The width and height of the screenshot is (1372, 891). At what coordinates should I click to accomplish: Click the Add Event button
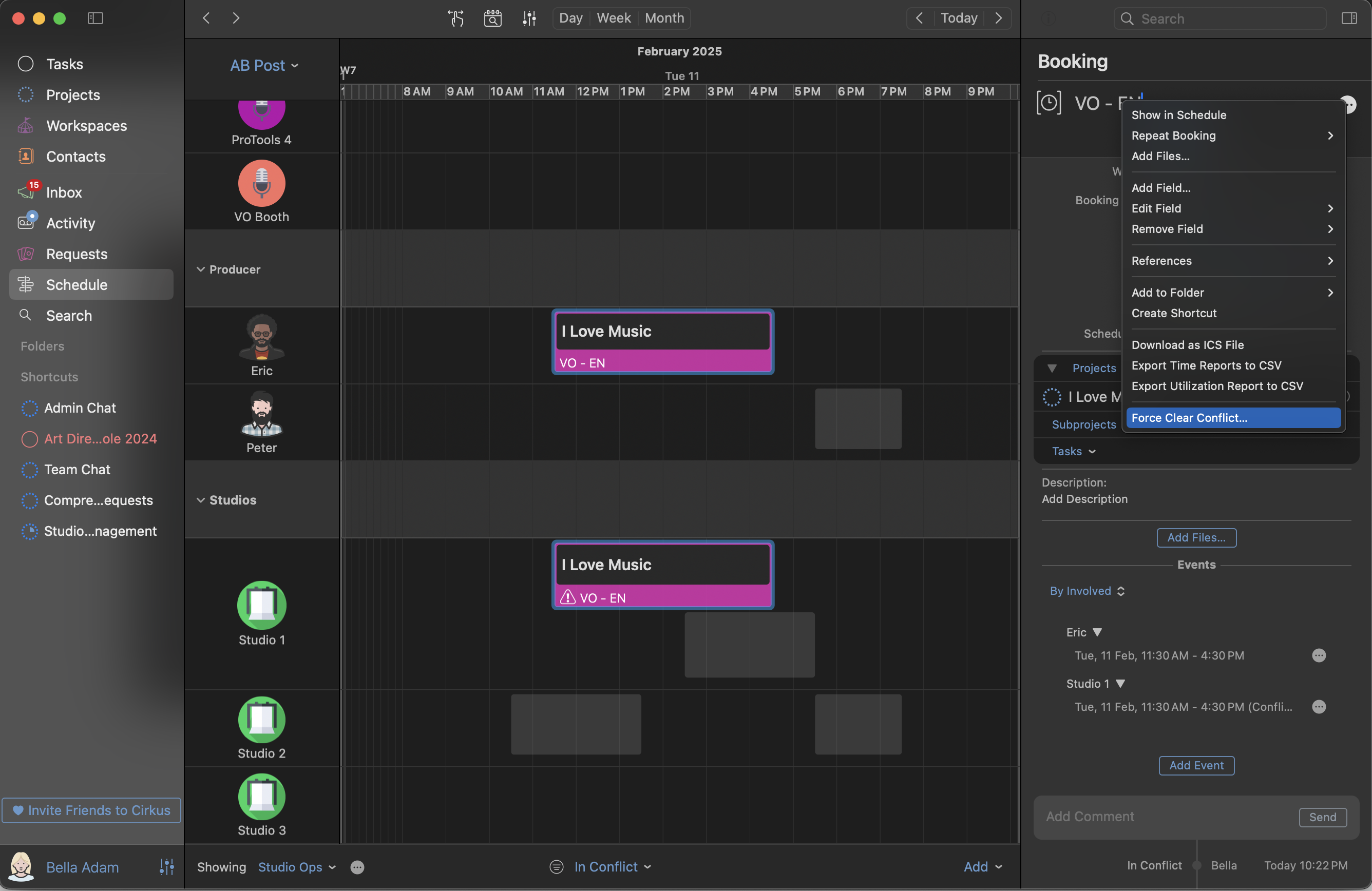(x=1196, y=765)
